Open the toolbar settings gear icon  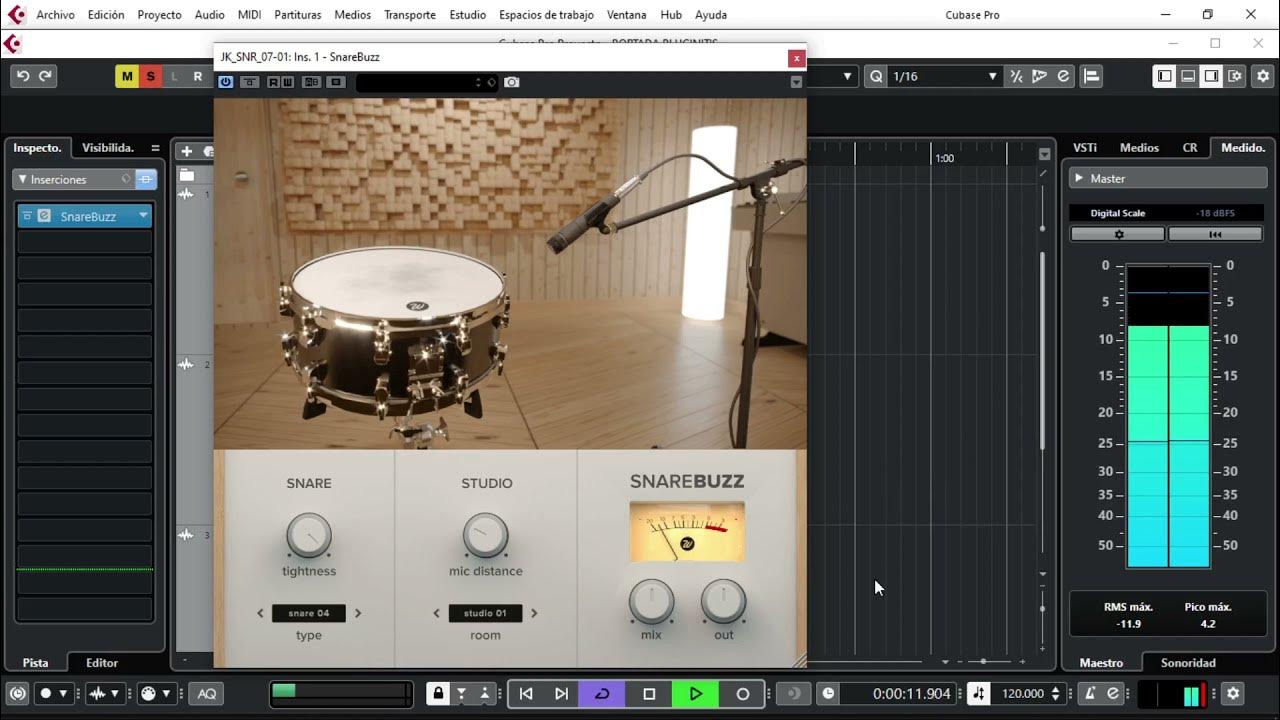pos(1264,76)
